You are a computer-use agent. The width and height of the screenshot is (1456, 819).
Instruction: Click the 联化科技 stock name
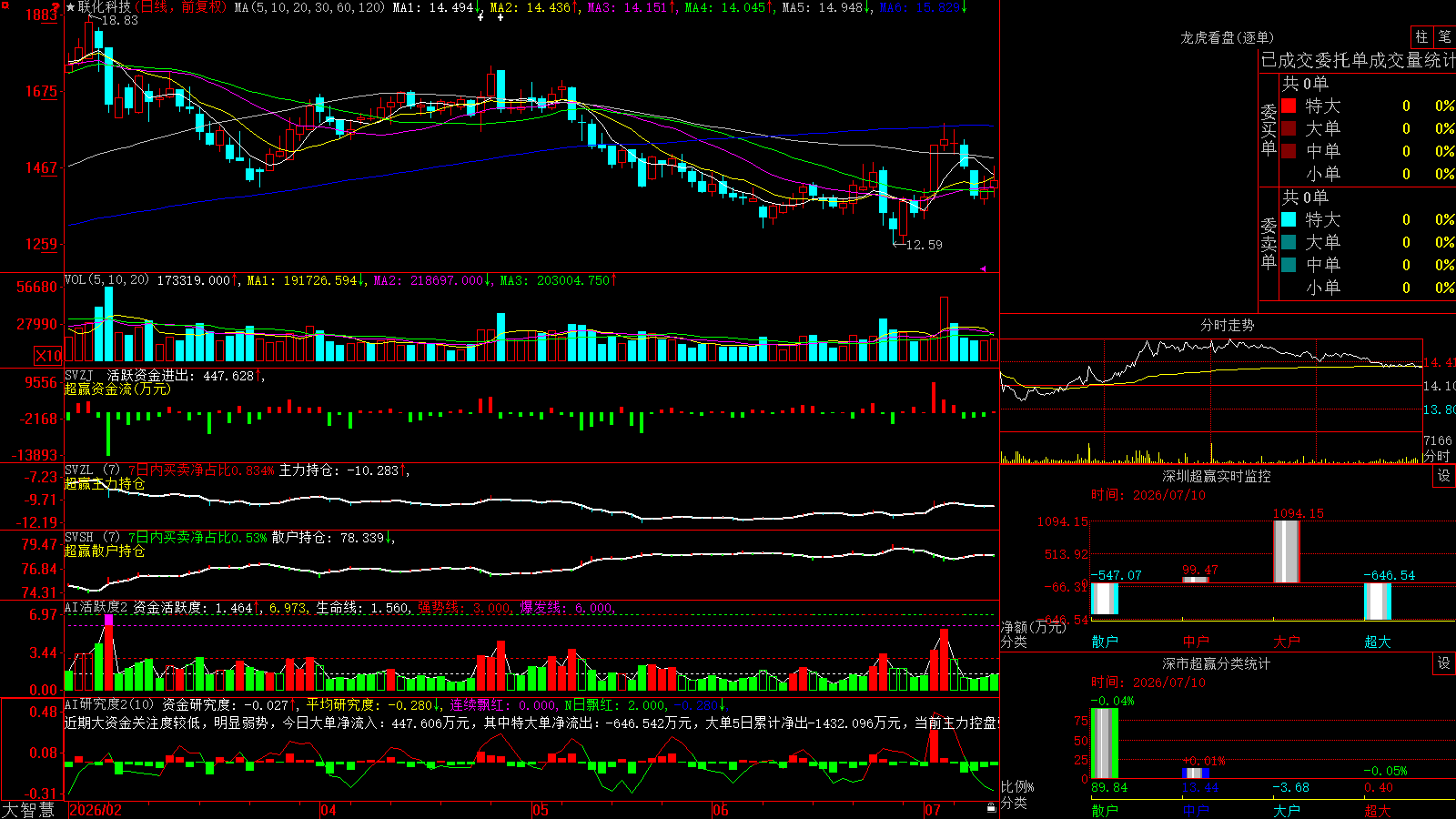click(x=104, y=7)
